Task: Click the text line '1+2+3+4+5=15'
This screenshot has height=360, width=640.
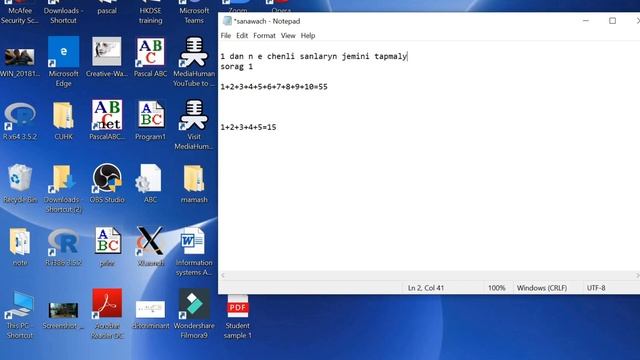Action: (x=248, y=127)
